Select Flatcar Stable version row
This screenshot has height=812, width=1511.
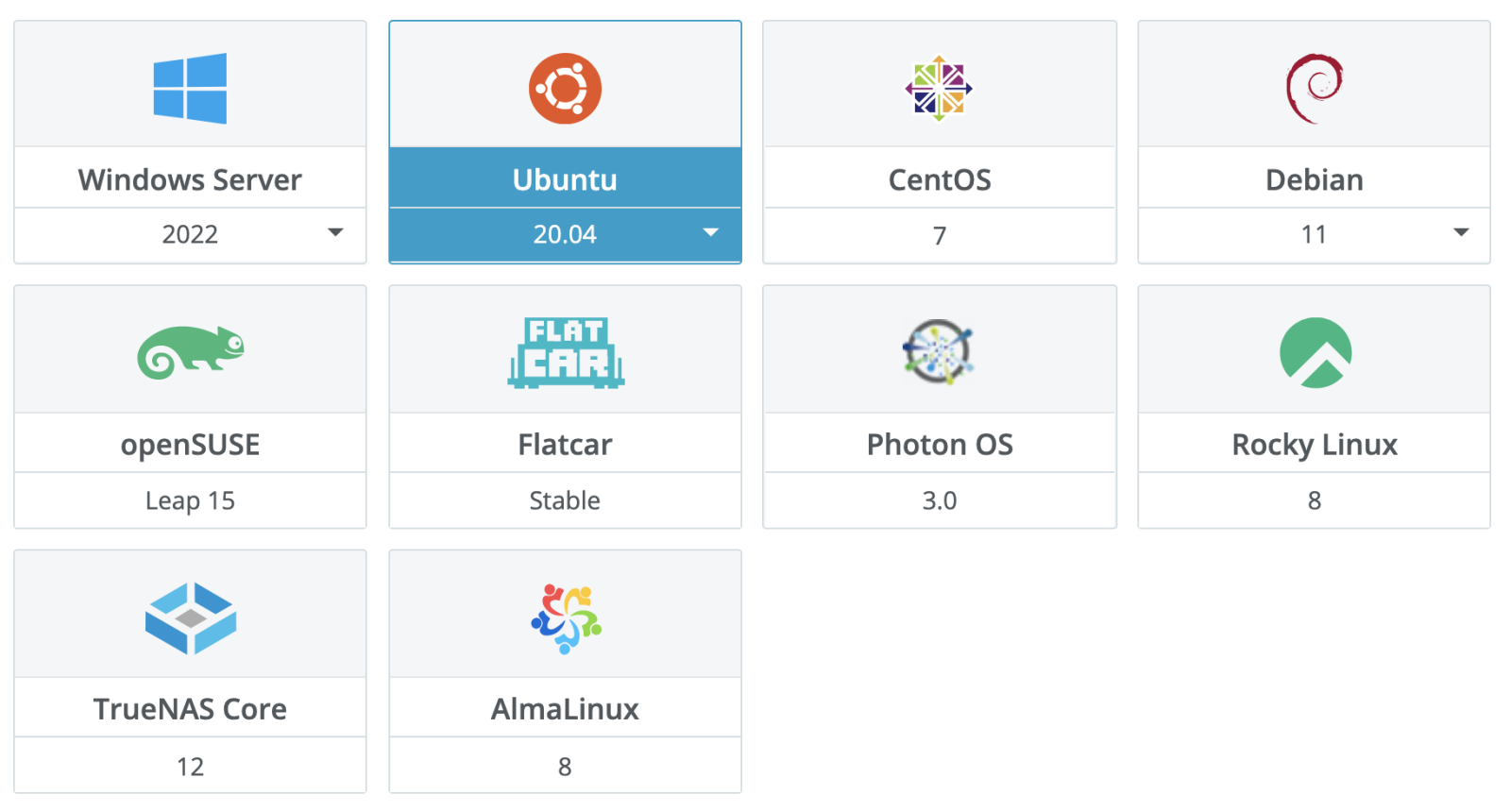[x=565, y=500]
